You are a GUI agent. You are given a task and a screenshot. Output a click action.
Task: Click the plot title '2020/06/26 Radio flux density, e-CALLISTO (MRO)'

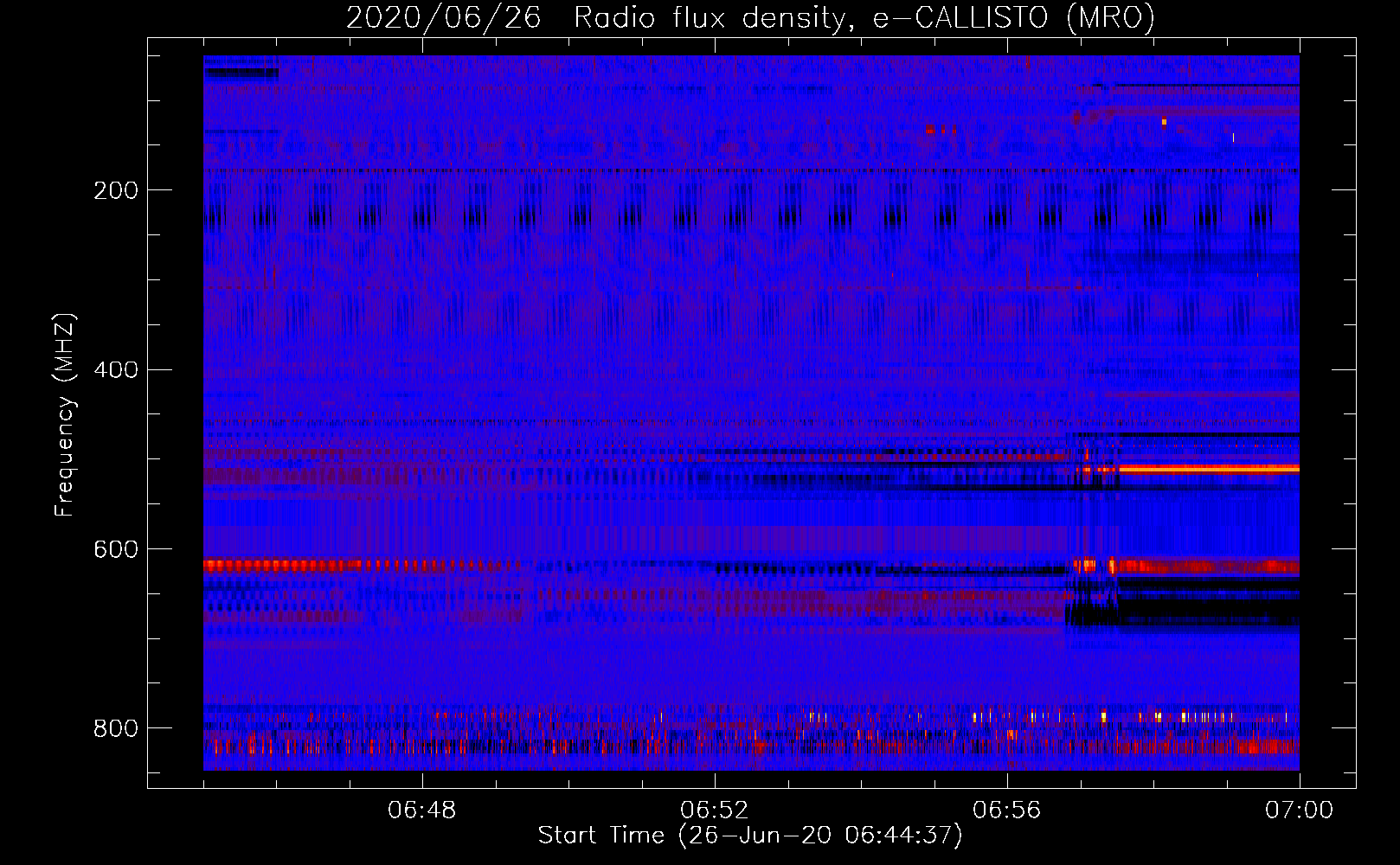tap(750, 17)
